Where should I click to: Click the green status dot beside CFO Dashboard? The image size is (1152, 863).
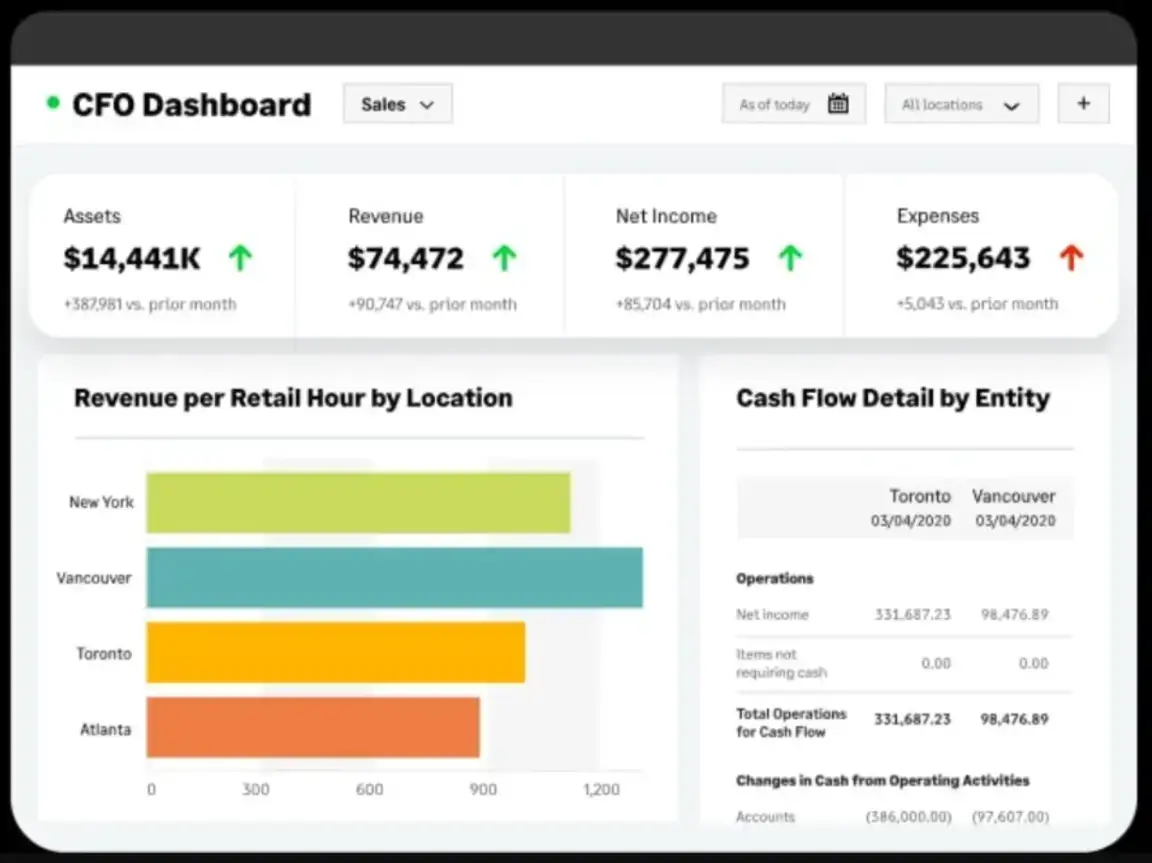coord(52,103)
